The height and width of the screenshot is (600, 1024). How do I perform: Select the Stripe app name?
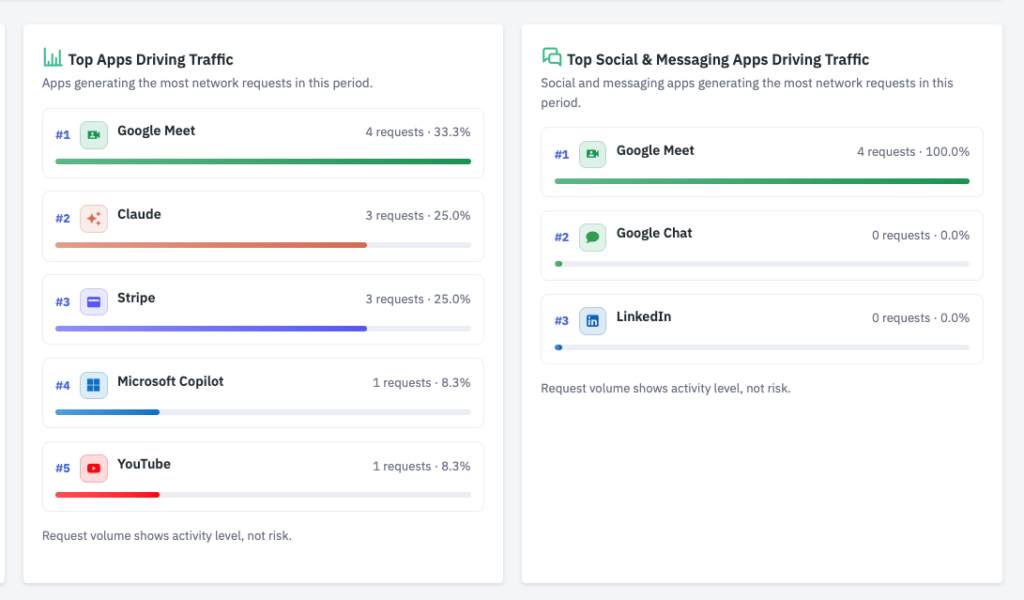[x=136, y=298]
